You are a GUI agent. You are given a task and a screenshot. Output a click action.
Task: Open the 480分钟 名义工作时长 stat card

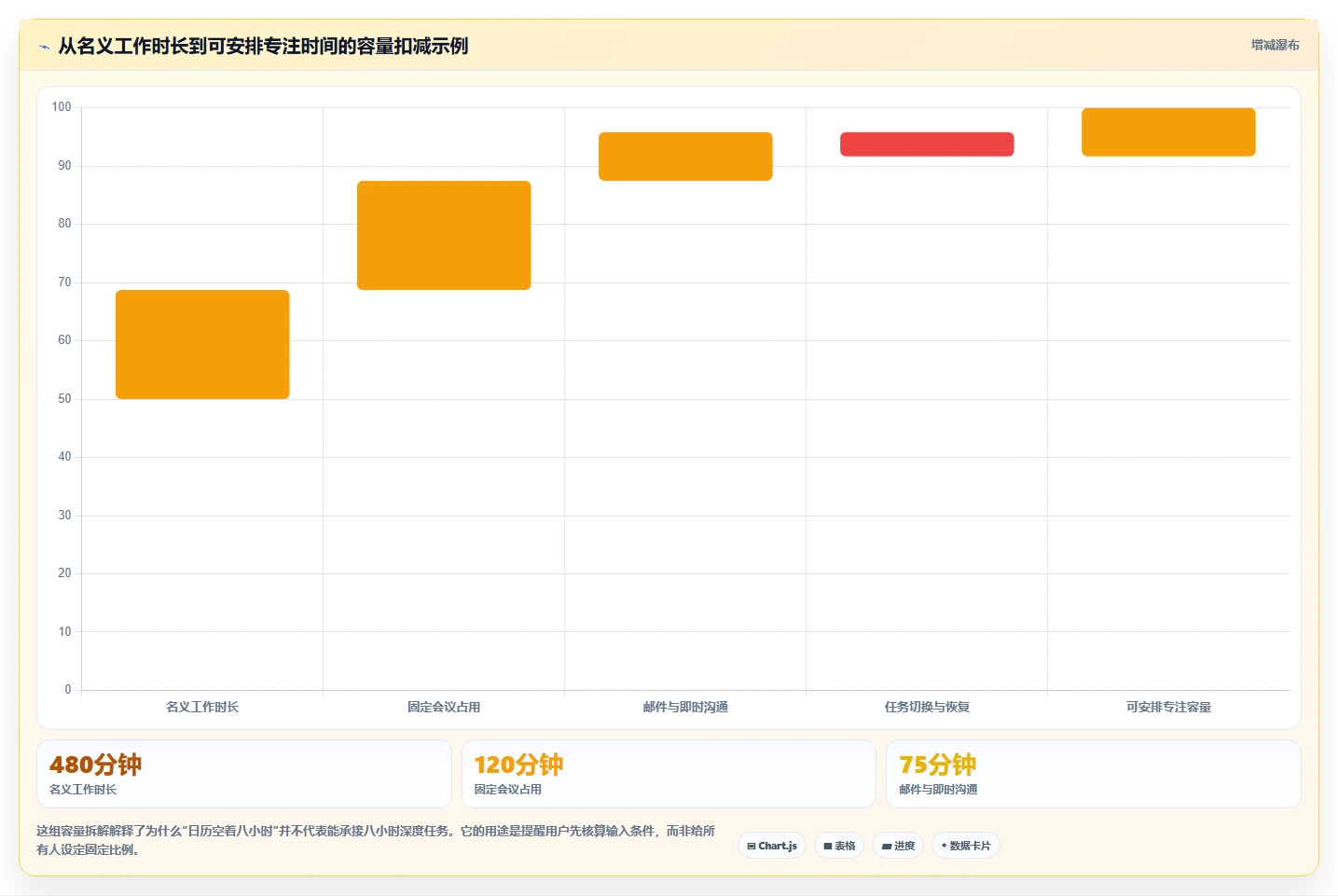coord(244,774)
